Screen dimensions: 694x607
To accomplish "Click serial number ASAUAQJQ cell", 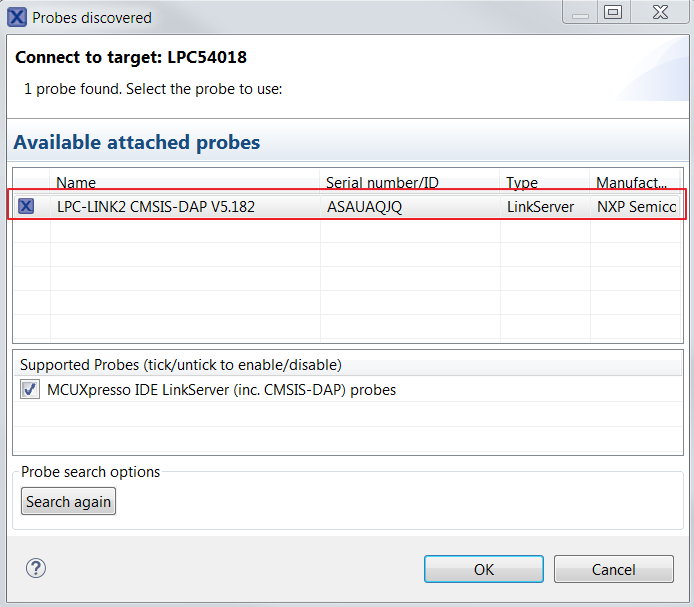I will [x=364, y=207].
